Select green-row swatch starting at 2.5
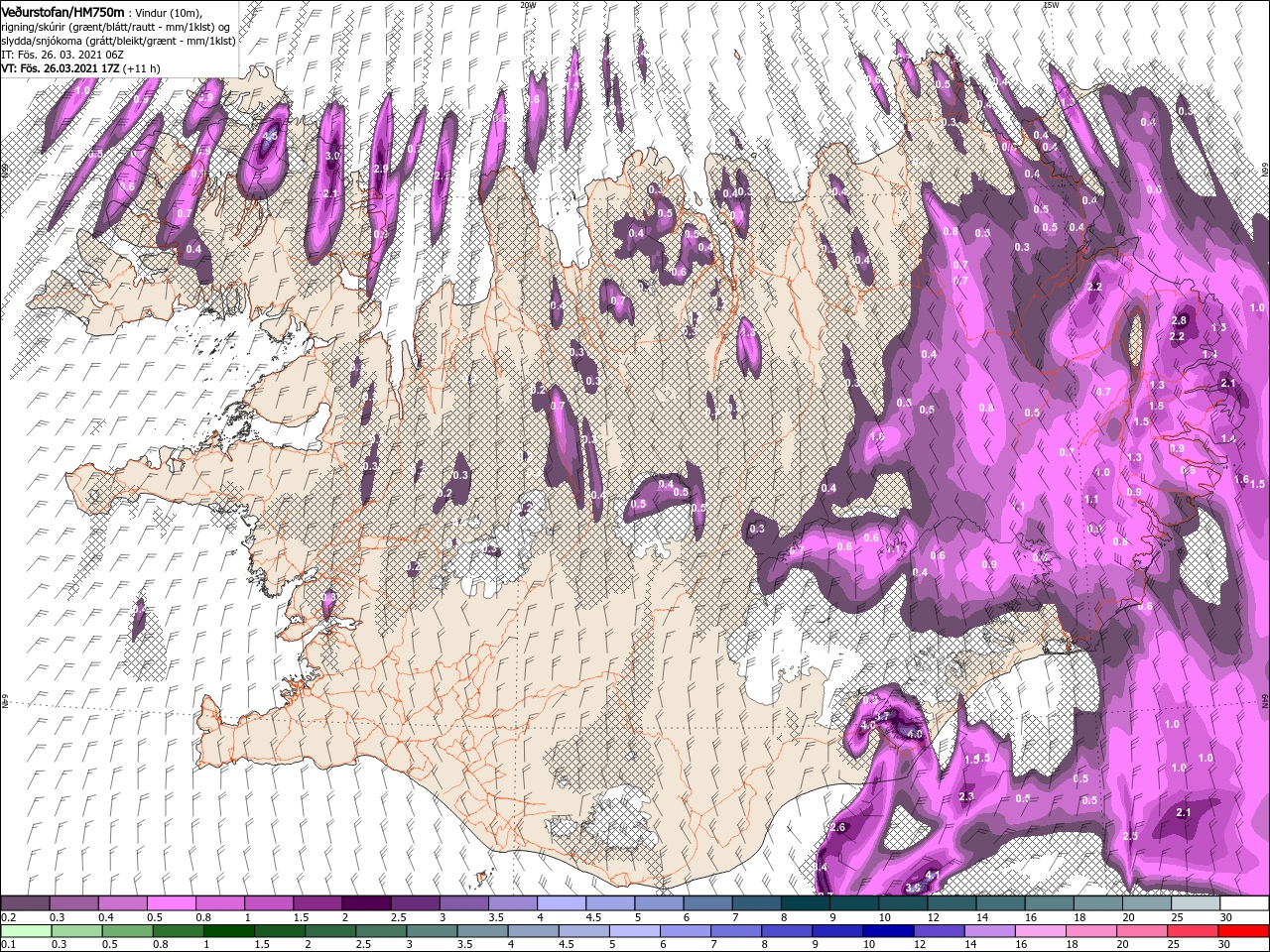1270x952 pixels. click(x=380, y=931)
